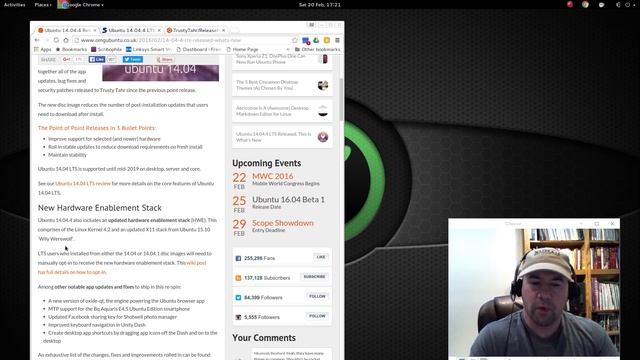
Task: Open the Abricotine Markdown Editor article card
Action: point(282,111)
